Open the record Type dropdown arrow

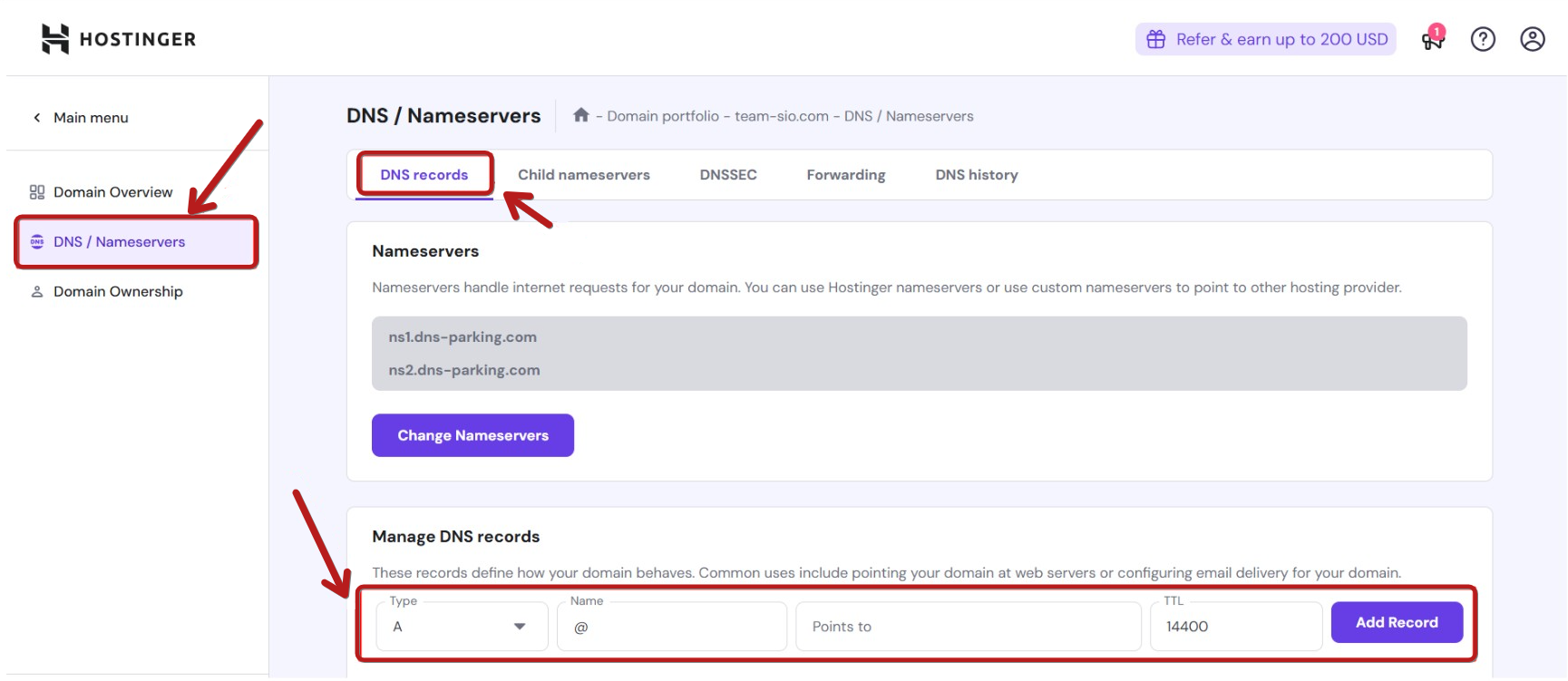point(520,627)
